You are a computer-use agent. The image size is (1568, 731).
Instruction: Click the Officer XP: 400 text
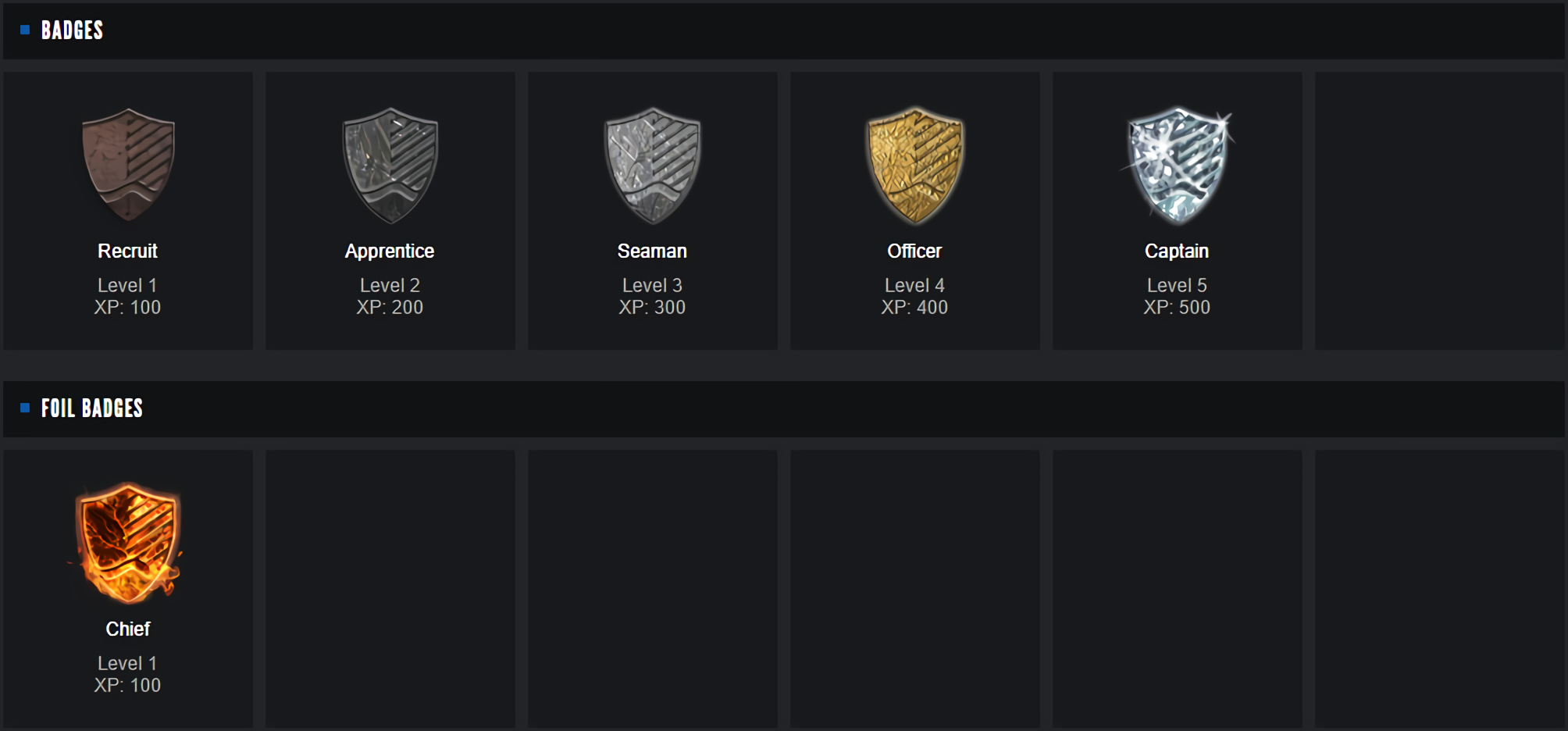914,307
